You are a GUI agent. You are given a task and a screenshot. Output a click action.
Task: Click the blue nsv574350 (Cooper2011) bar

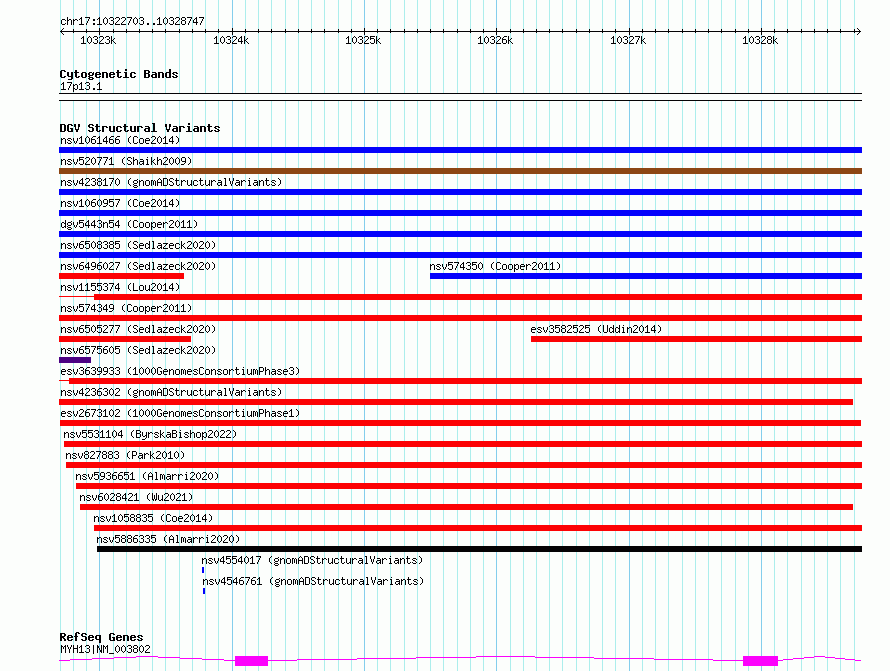(x=646, y=276)
